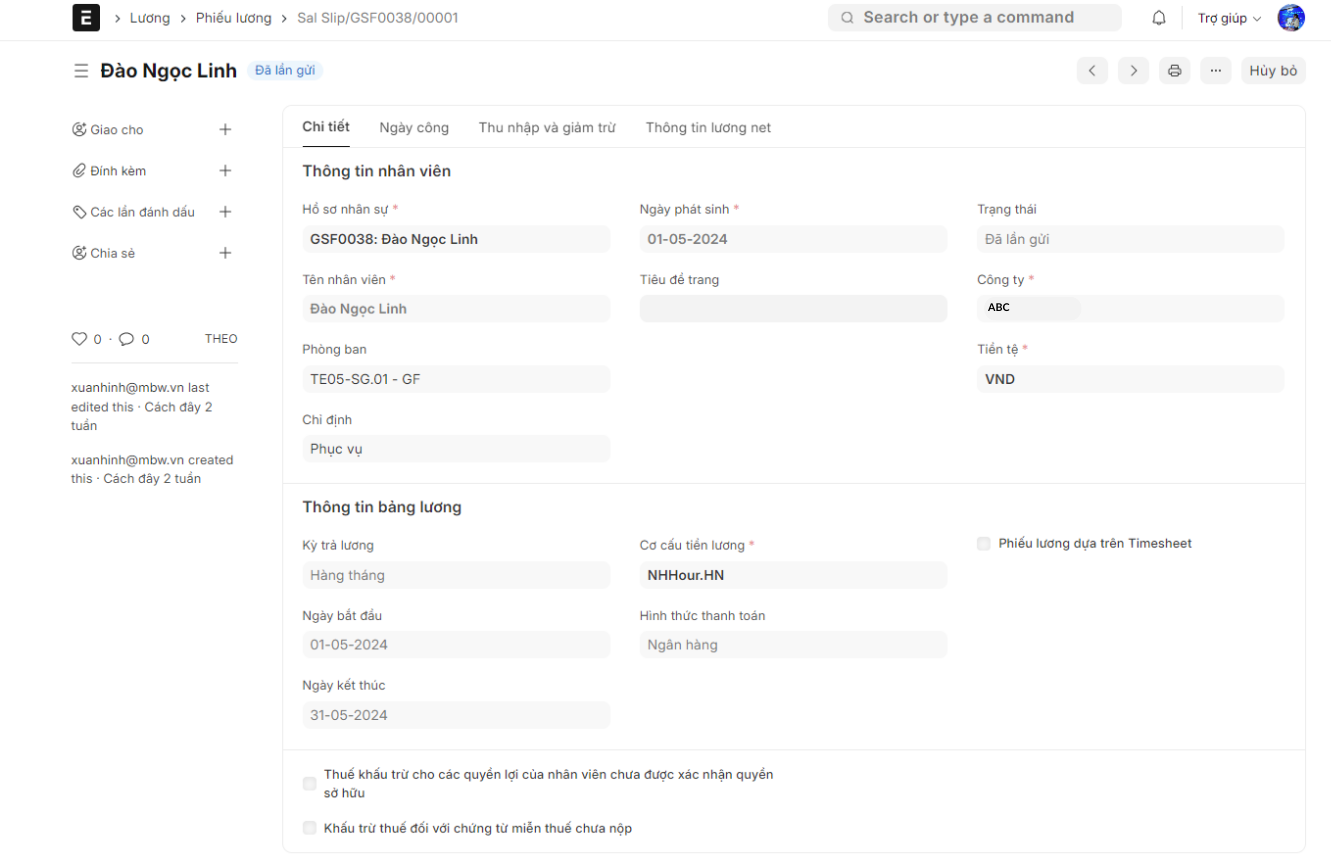Click the notification bell icon

click(x=1159, y=18)
